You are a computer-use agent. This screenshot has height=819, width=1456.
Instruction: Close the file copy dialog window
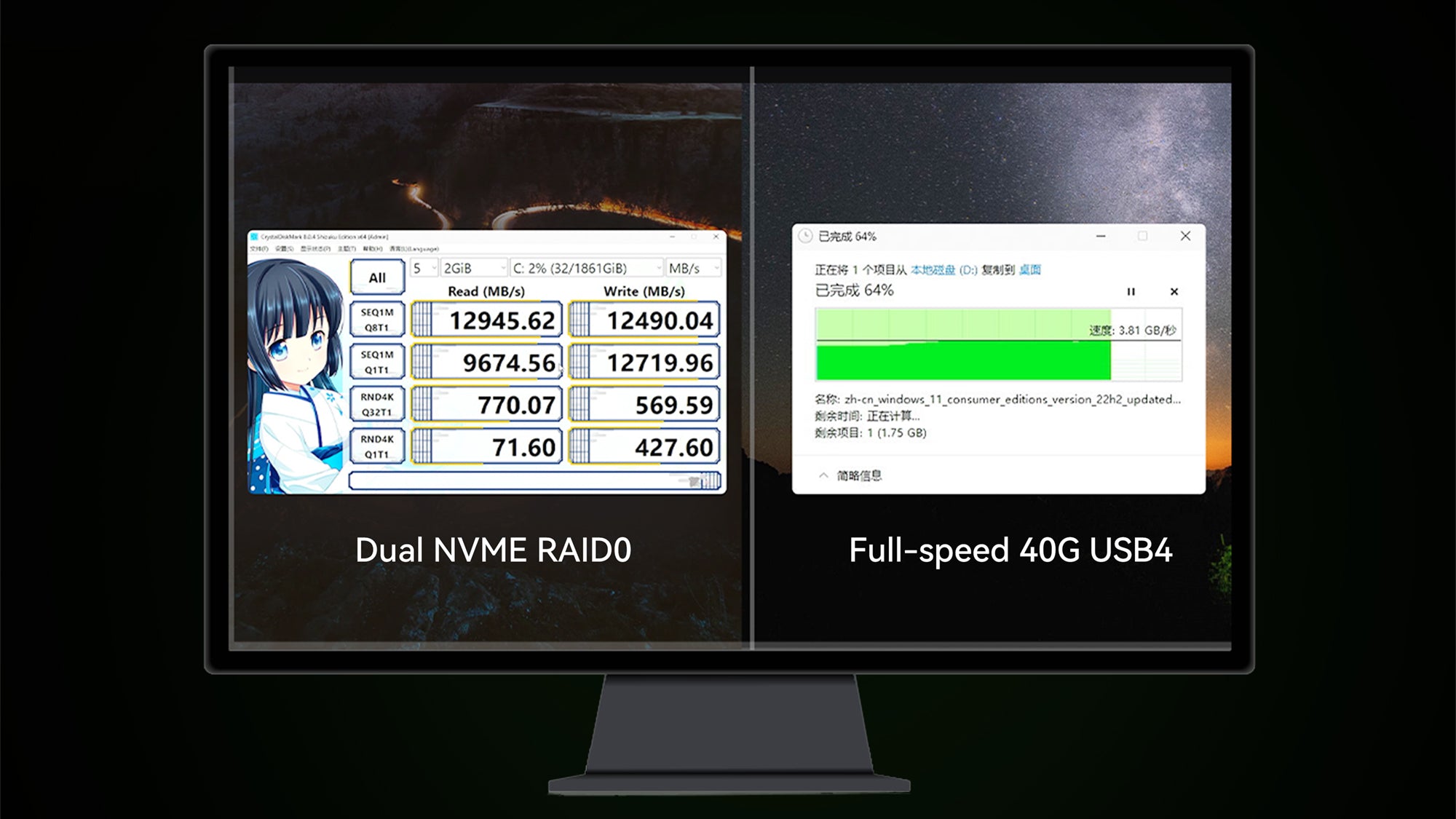[x=1185, y=236]
